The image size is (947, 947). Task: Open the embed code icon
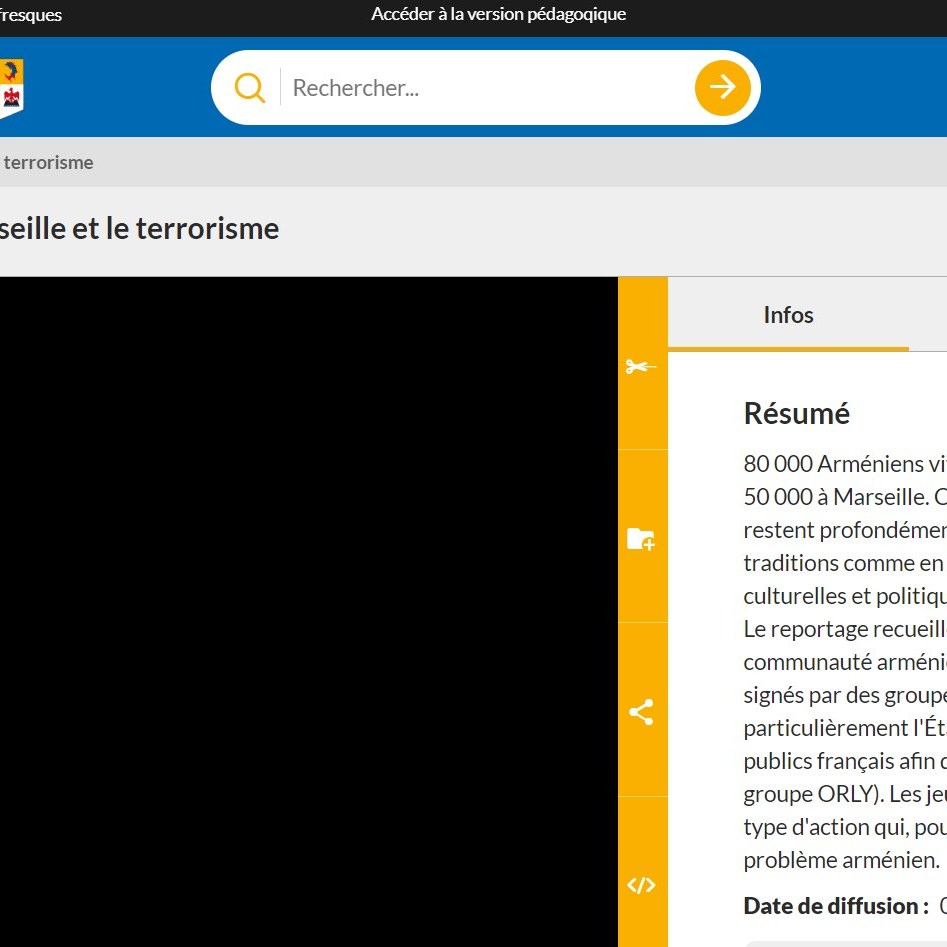coord(641,885)
